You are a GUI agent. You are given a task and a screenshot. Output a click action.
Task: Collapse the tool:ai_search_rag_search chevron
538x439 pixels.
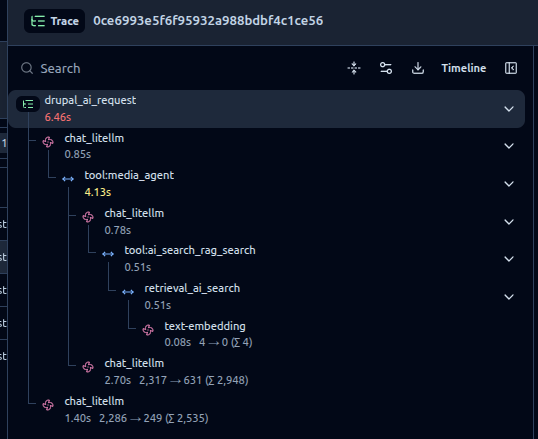pos(509,259)
